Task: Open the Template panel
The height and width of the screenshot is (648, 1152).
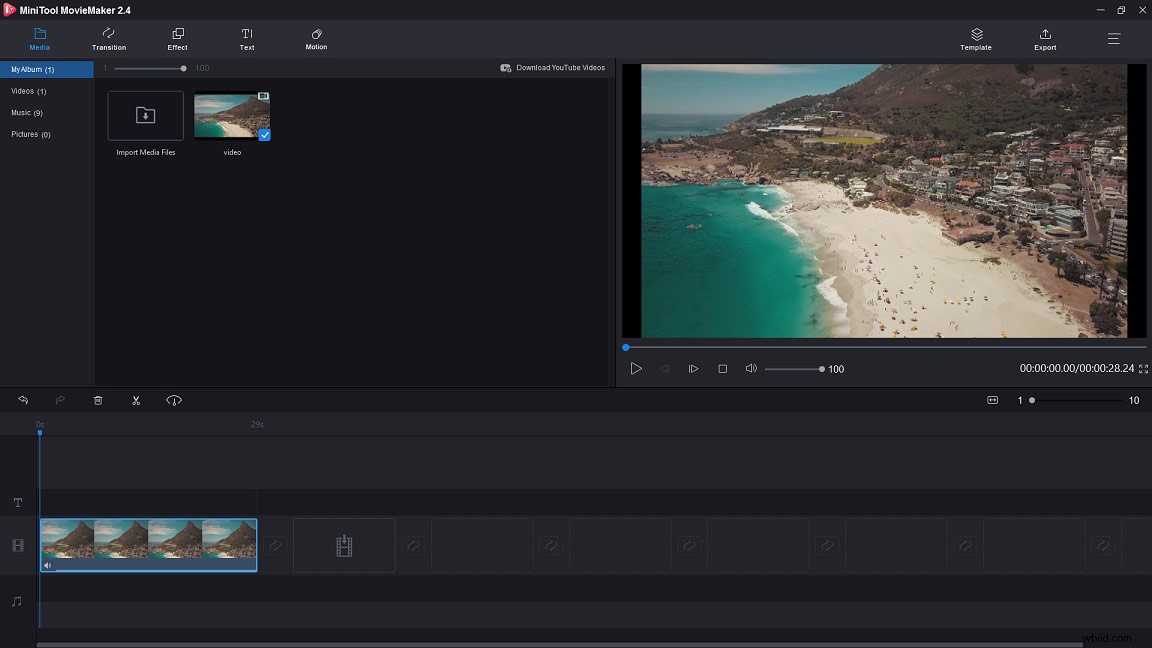Action: click(975, 39)
